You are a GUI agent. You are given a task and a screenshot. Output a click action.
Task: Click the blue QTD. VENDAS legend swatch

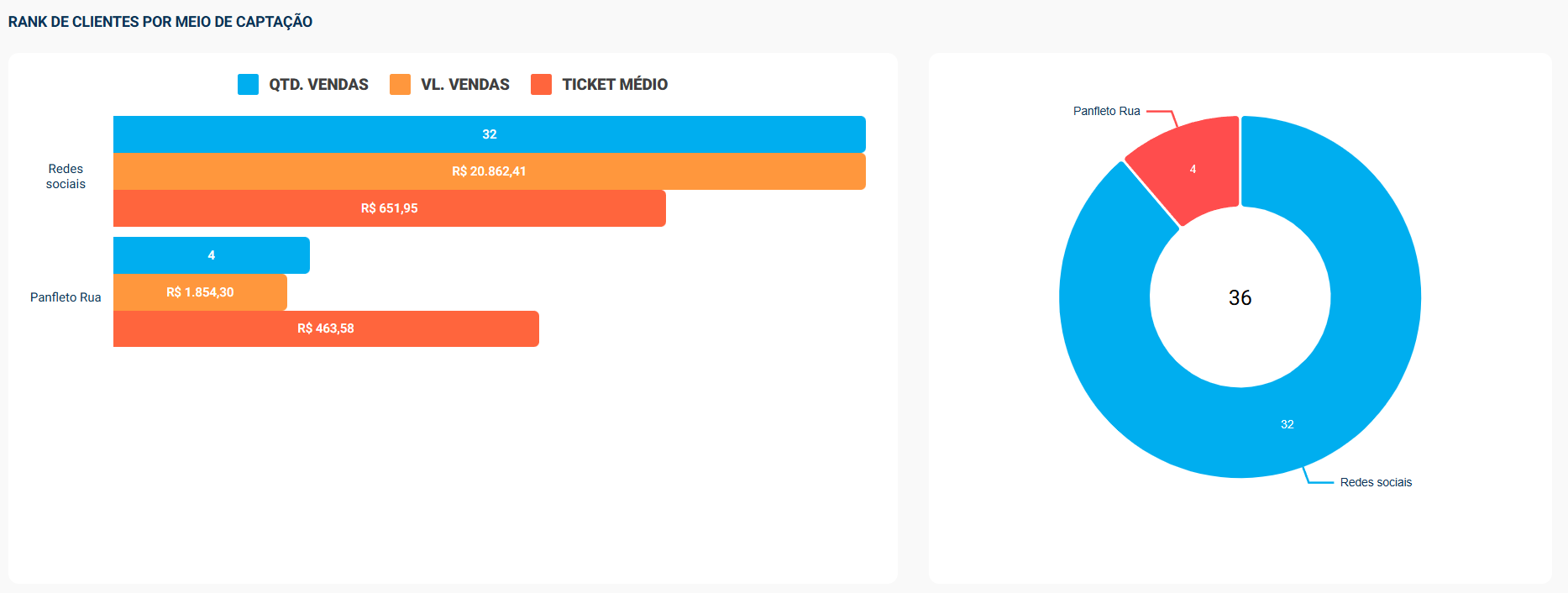point(248,84)
